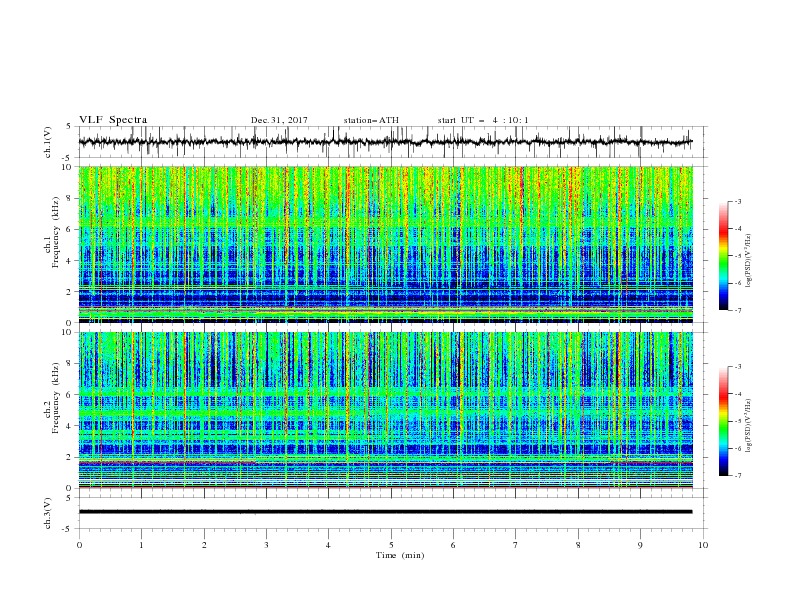Click the 'ch.3(V)' waveform axis label

click(48, 513)
